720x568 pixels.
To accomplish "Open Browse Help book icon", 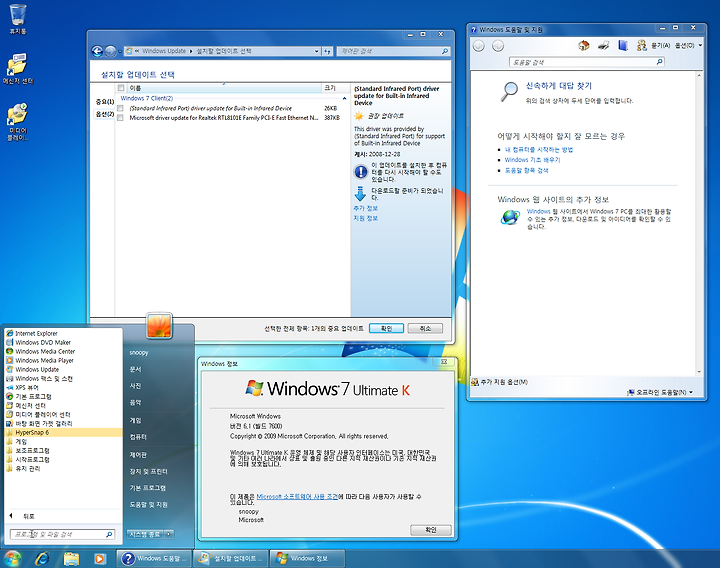I will point(623,45).
